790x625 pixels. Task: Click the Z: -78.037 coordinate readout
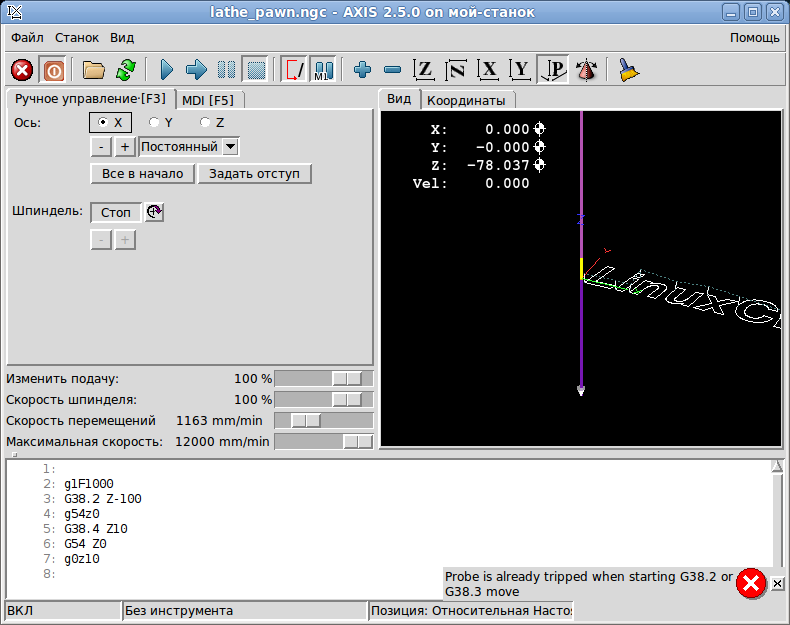[x=480, y=165]
